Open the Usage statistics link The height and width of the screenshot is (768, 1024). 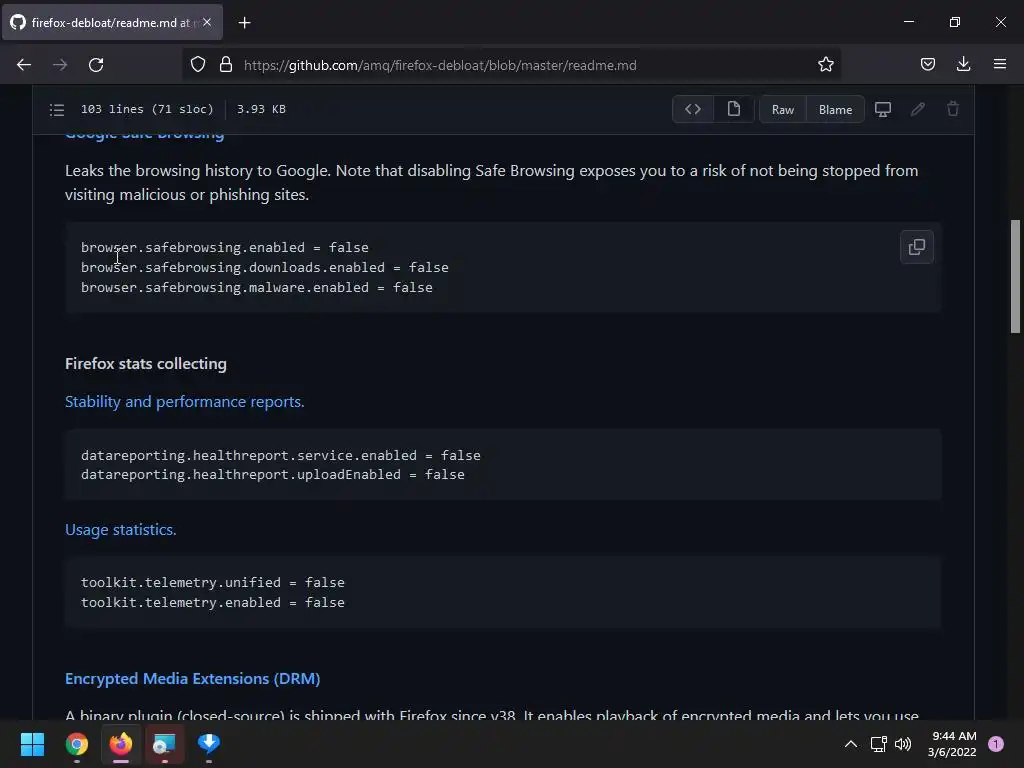tap(121, 530)
